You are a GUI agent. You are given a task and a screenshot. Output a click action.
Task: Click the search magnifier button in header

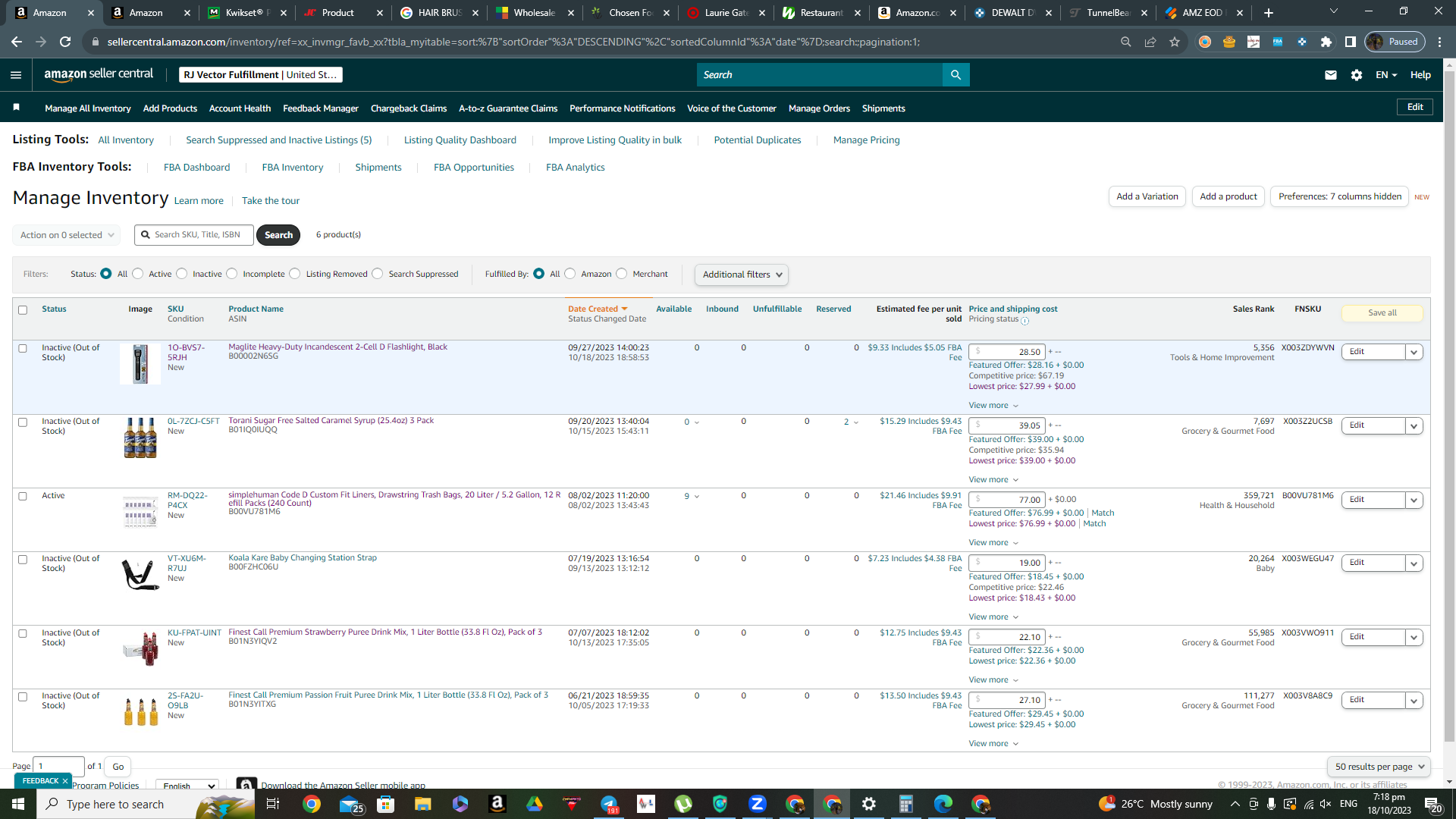tap(955, 74)
